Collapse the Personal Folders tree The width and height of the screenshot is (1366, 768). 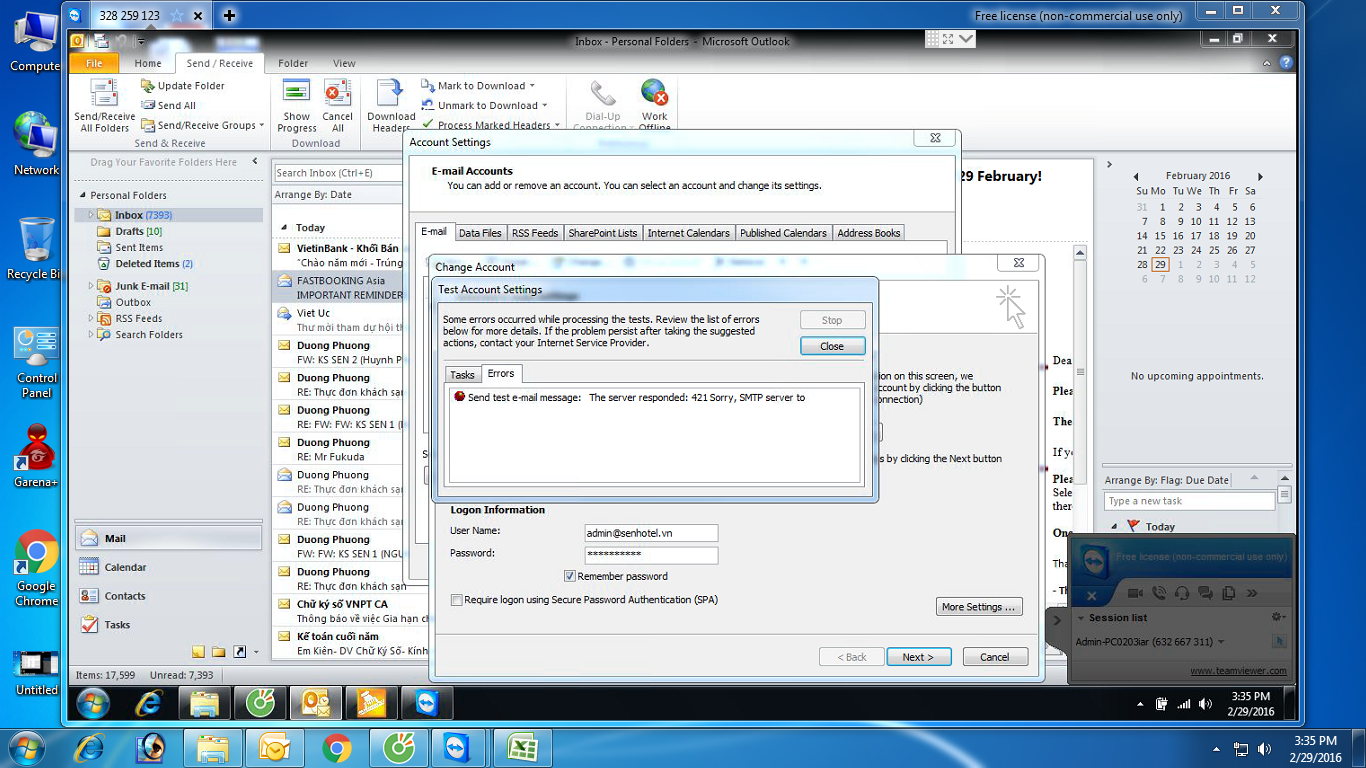(x=82, y=195)
